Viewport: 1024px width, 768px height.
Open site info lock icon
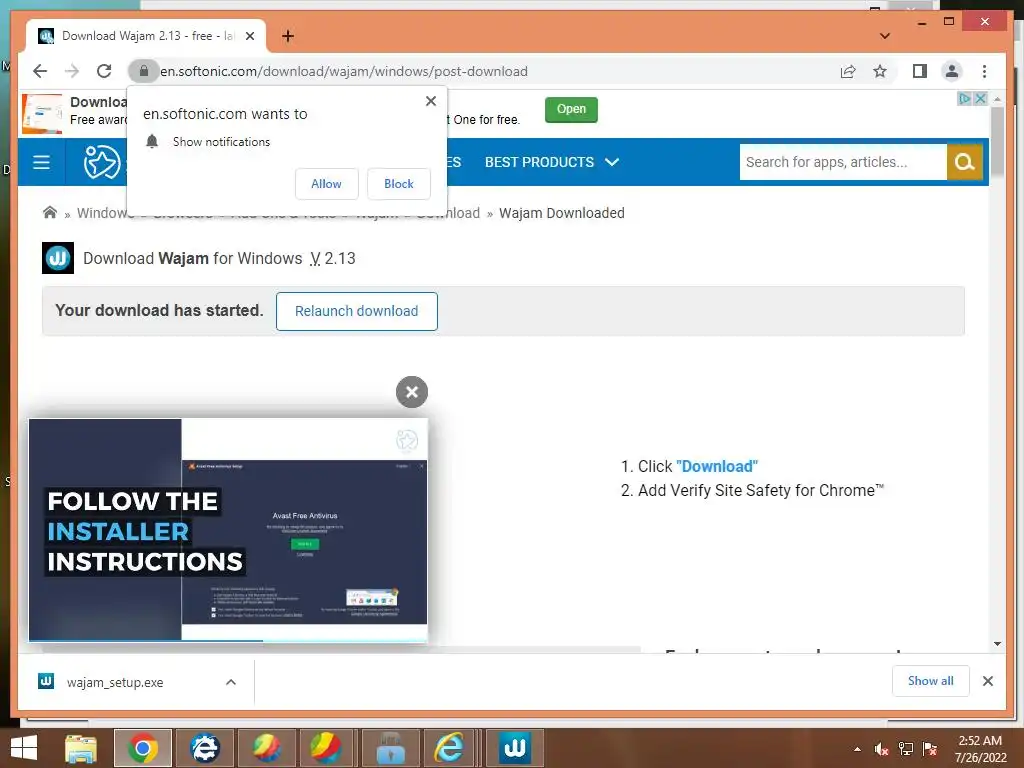click(x=144, y=71)
